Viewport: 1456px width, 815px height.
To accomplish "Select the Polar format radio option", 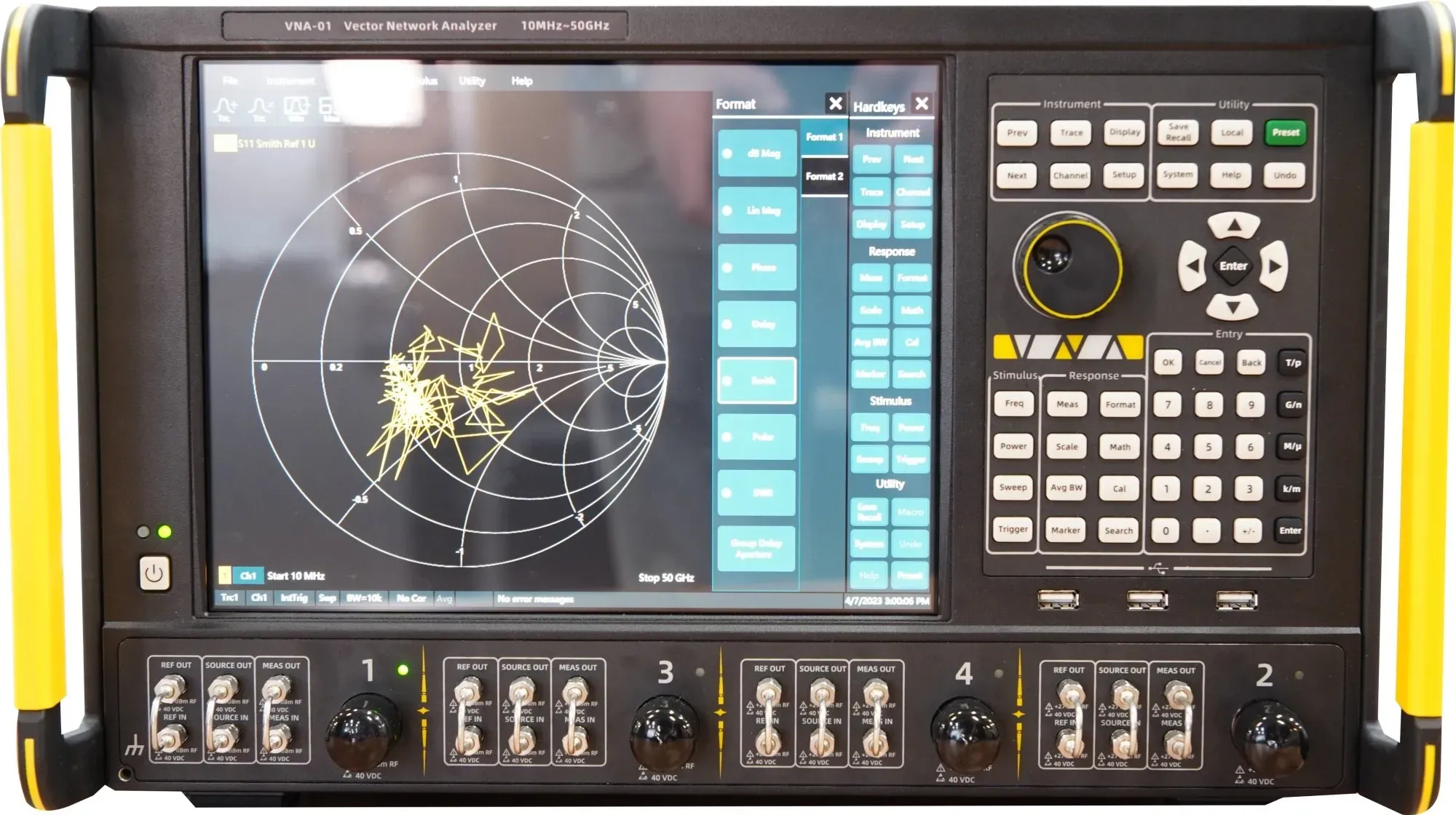I will pos(756,437).
